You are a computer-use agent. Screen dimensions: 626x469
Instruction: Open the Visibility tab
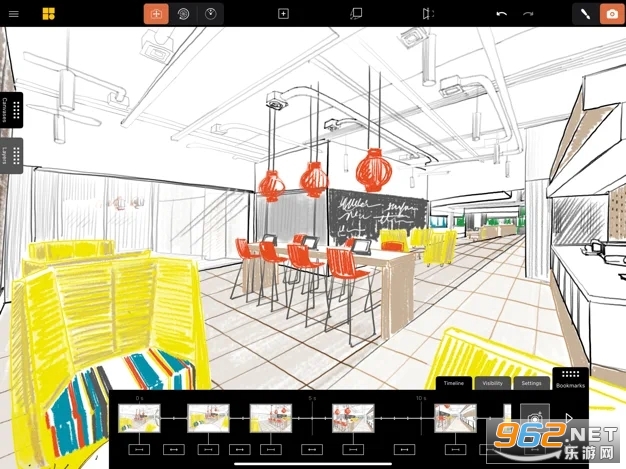pyautogui.click(x=492, y=383)
